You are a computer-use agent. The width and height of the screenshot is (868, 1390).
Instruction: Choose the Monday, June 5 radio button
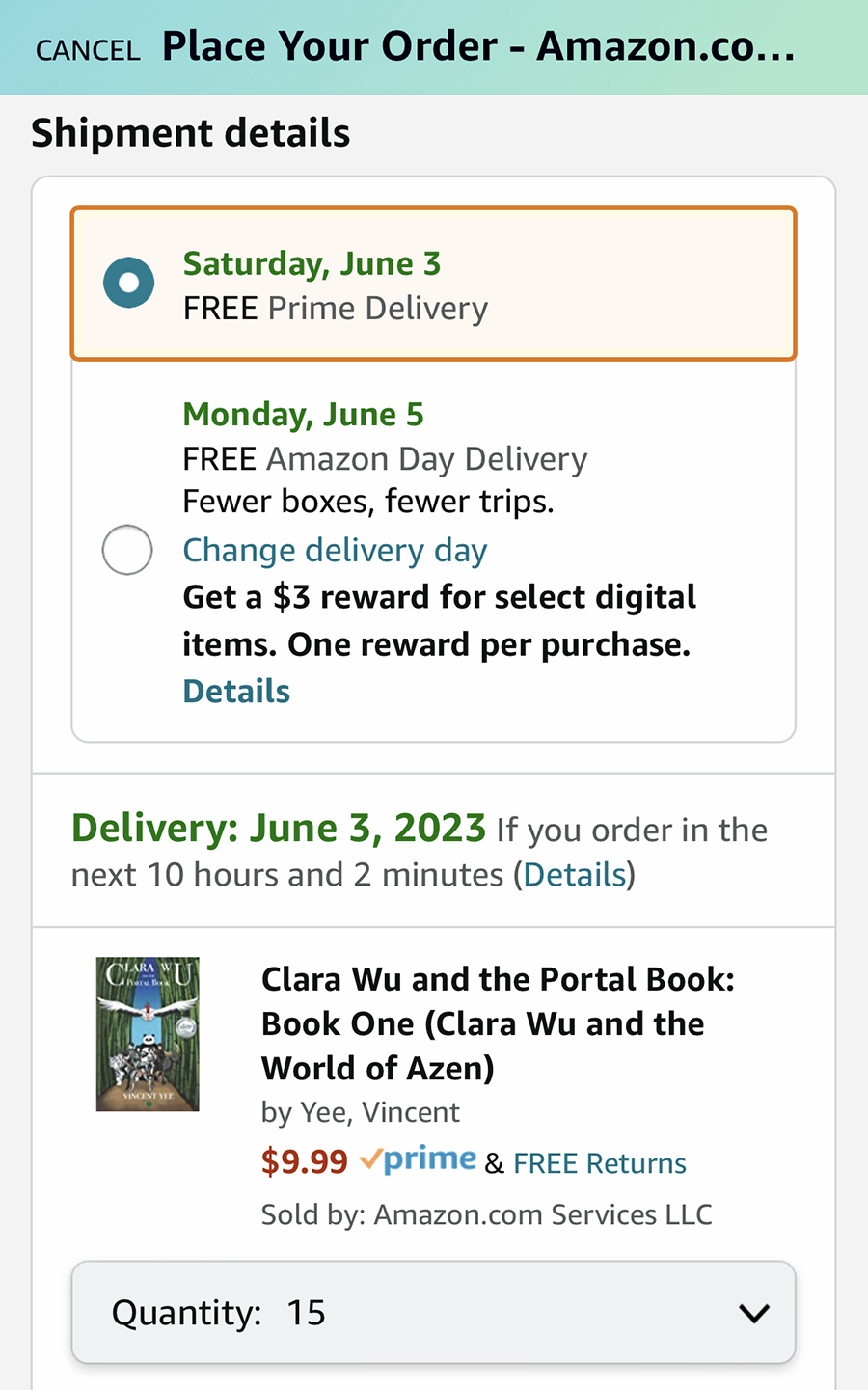point(127,550)
